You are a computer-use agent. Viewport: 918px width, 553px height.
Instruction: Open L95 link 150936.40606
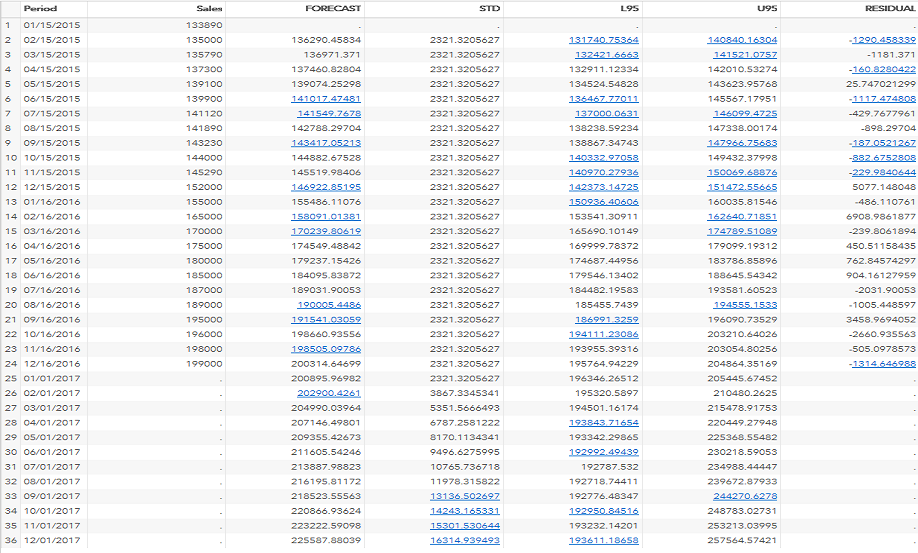coord(604,202)
